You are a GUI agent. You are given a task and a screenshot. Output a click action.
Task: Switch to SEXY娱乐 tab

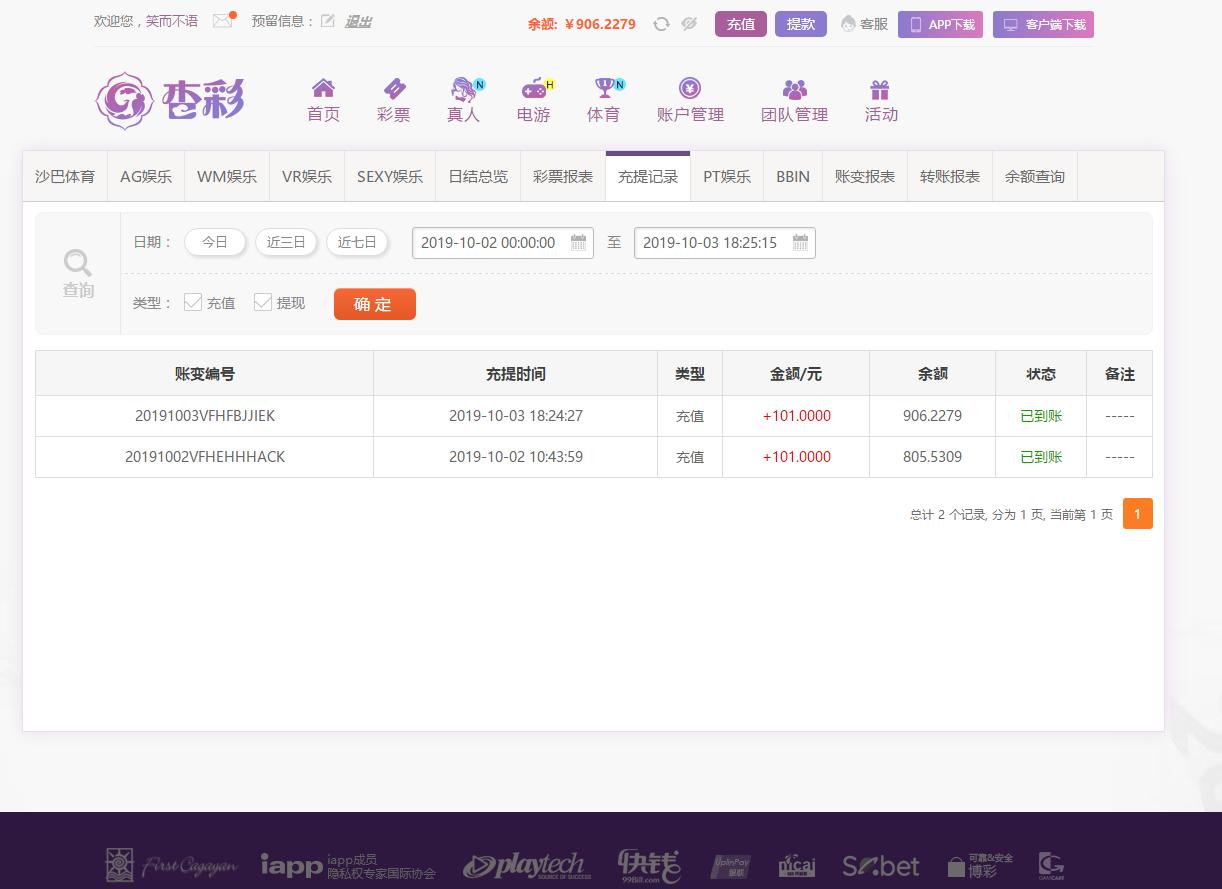click(390, 177)
